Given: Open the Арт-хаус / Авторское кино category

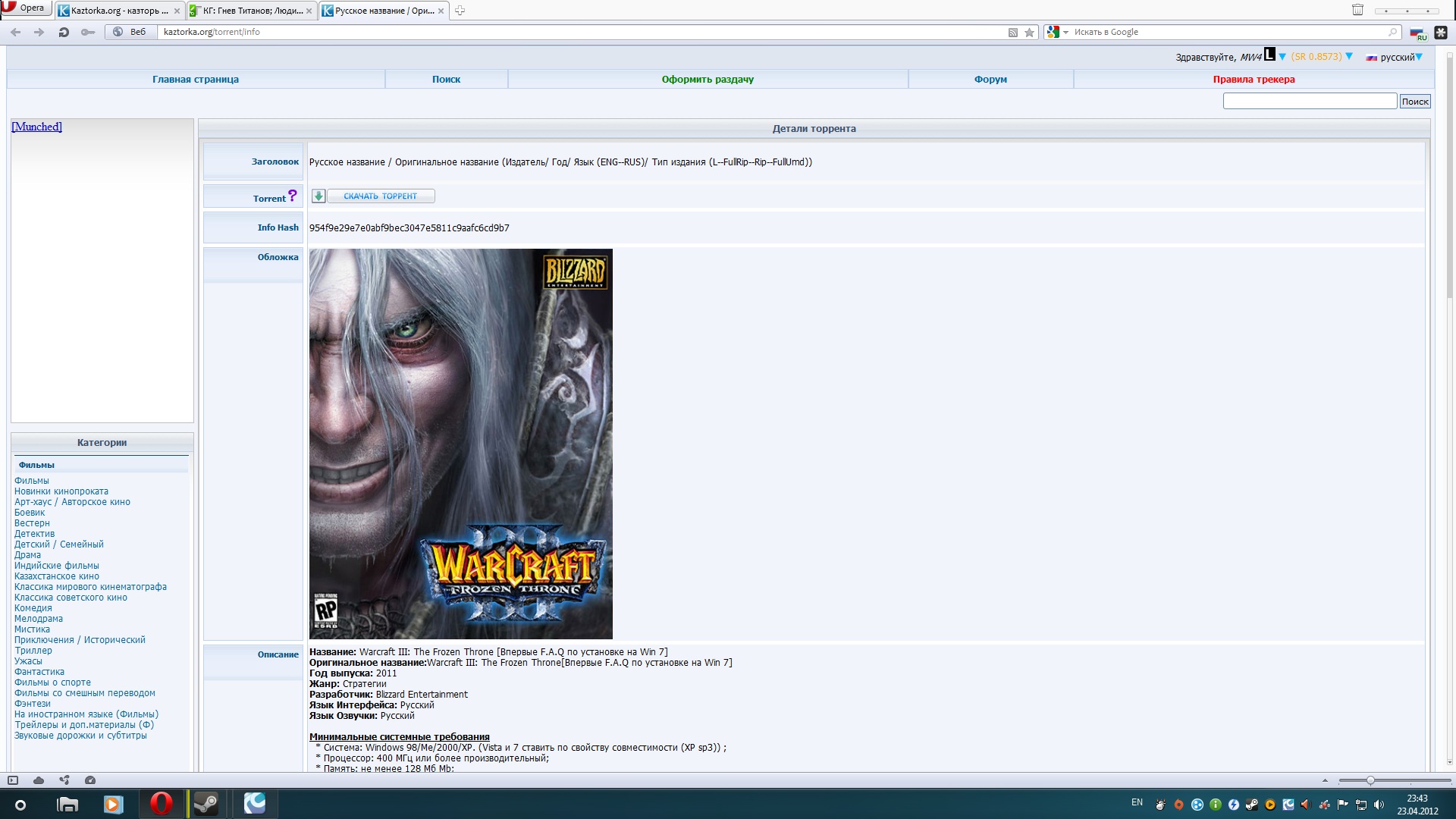Looking at the screenshot, I should (x=72, y=502).
